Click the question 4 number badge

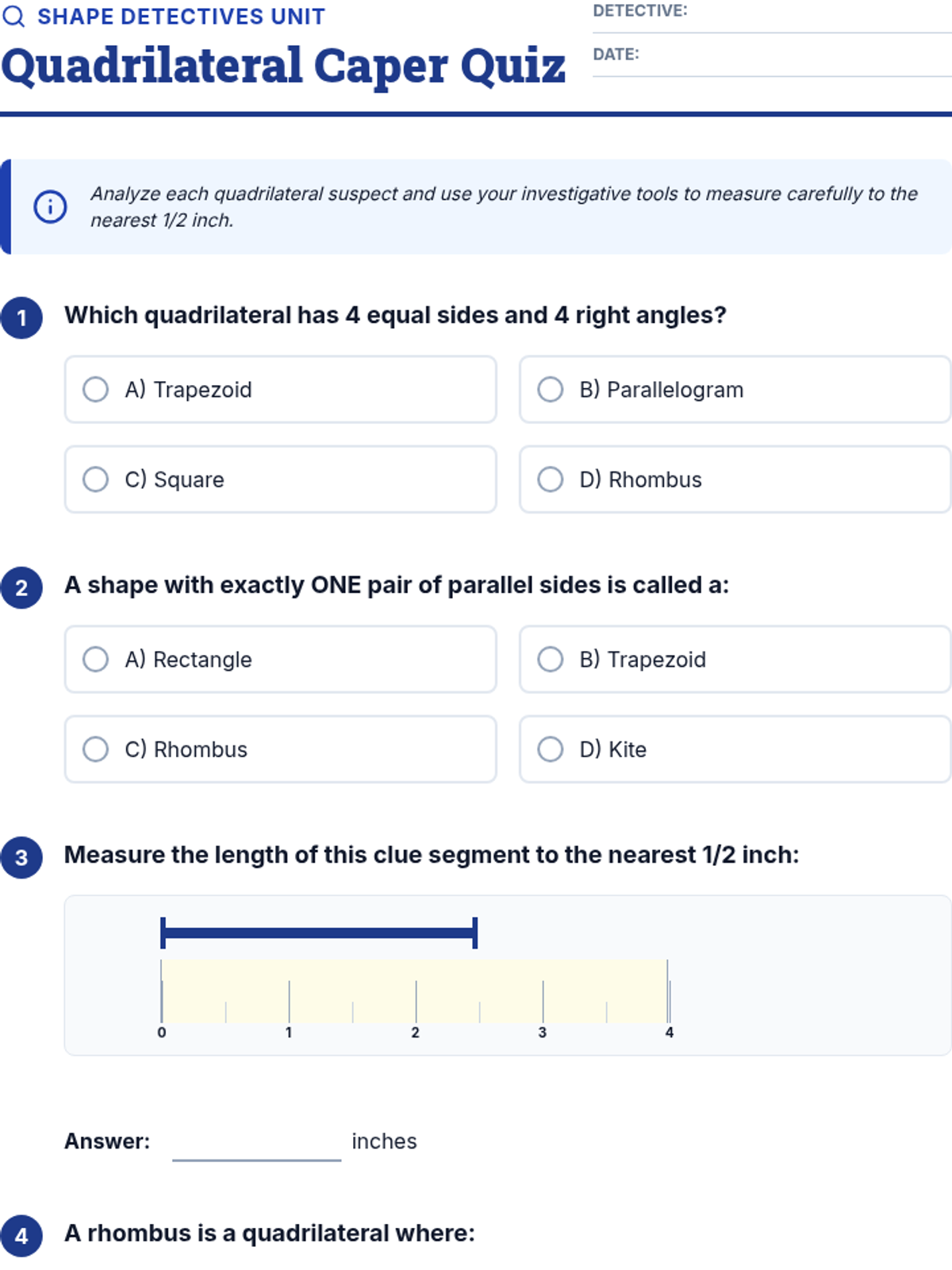(x=21, y=1235)
